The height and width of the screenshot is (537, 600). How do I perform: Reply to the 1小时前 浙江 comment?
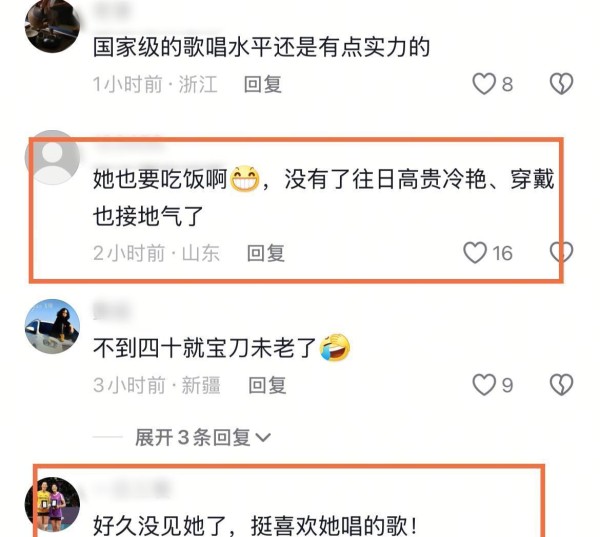tap(263, 84)
